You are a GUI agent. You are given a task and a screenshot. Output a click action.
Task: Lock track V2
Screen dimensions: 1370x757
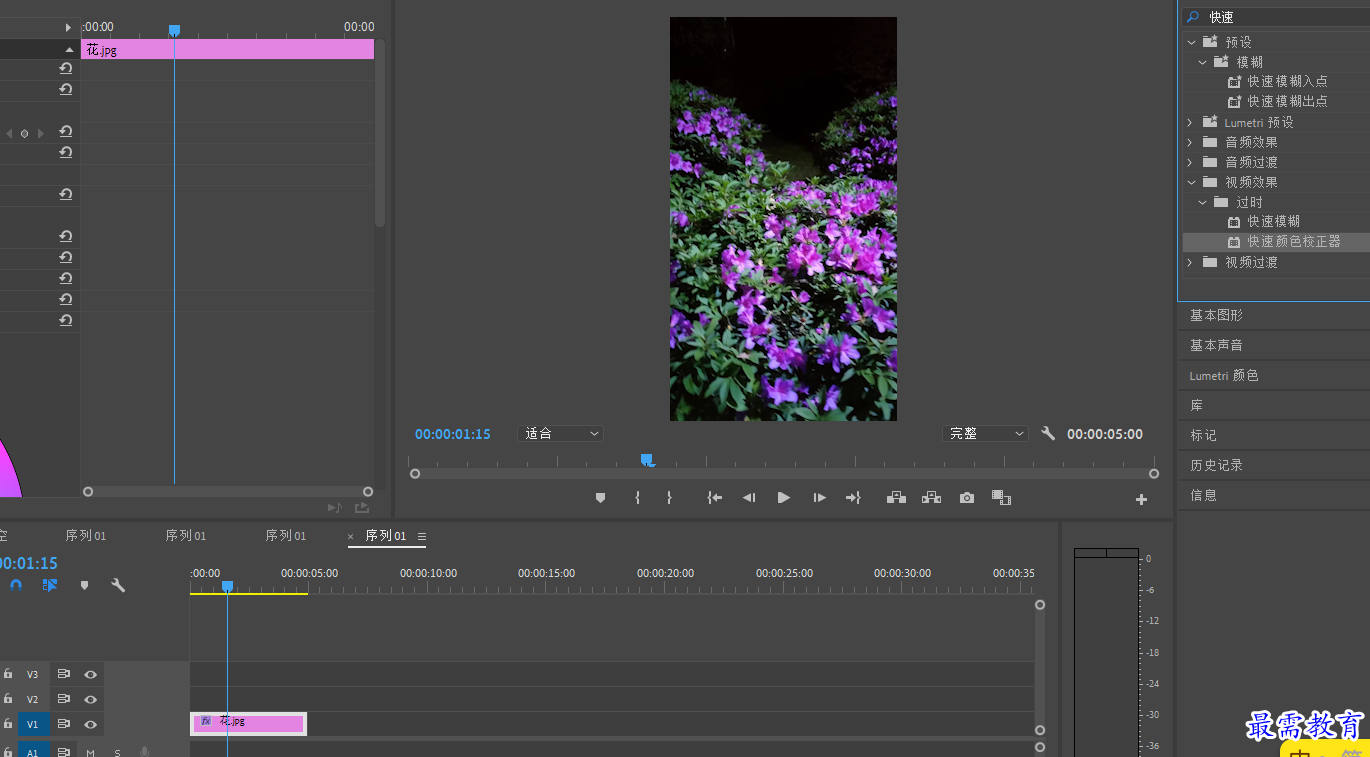coord(8,700)
